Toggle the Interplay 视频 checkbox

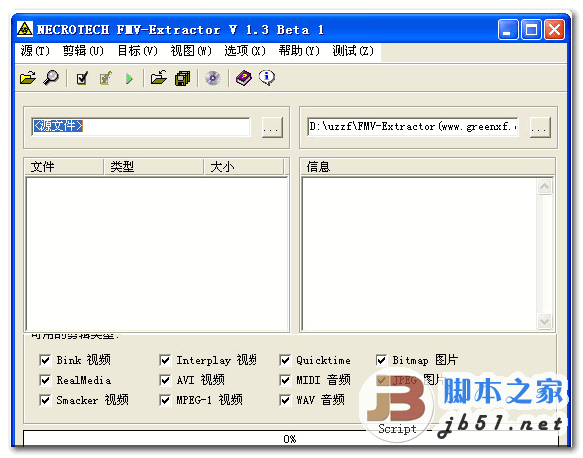[x=165, y=360]
